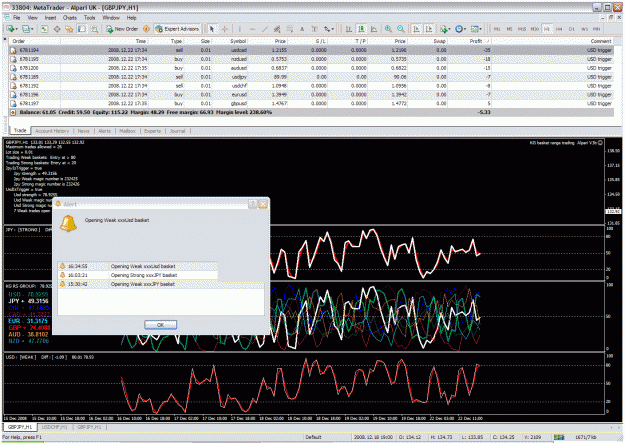Viewport: 625px width, 443px height.
Task: Select the Text (A) drawing tool
Action: coord(302,29)
